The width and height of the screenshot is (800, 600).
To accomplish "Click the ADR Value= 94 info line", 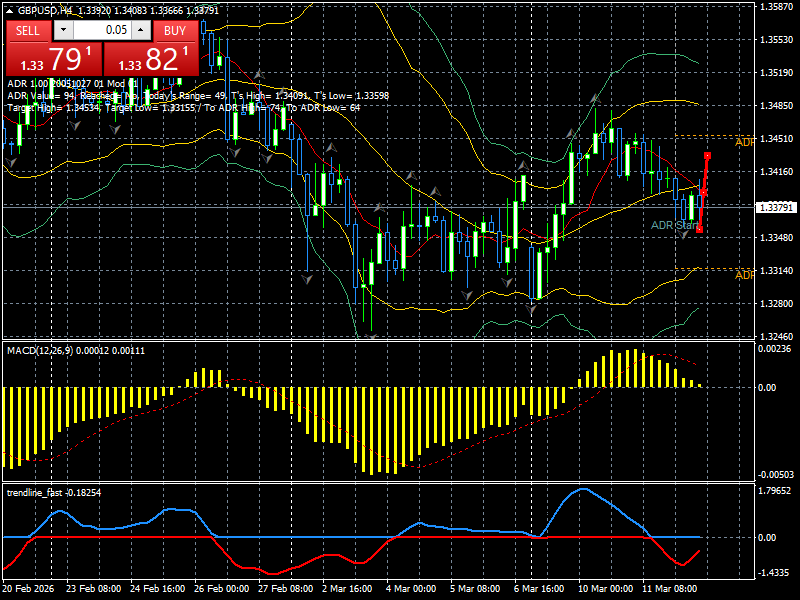I will click(x=198, y=95).
